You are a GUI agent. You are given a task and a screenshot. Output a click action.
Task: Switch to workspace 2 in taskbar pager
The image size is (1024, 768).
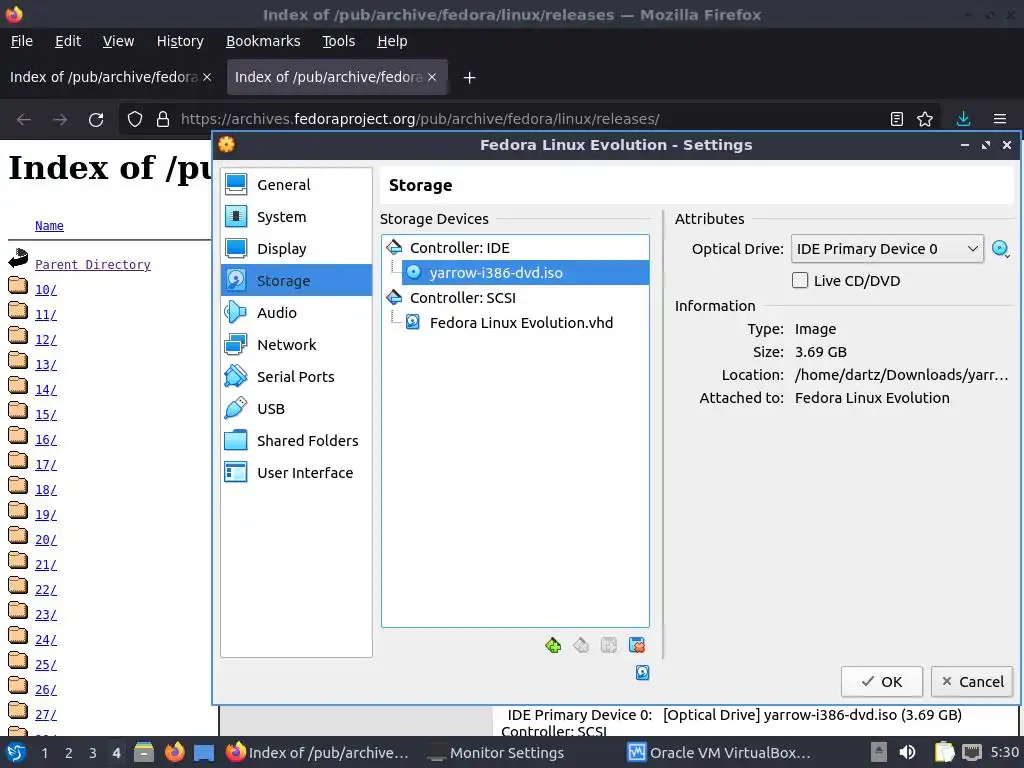(x=69, y=752)
